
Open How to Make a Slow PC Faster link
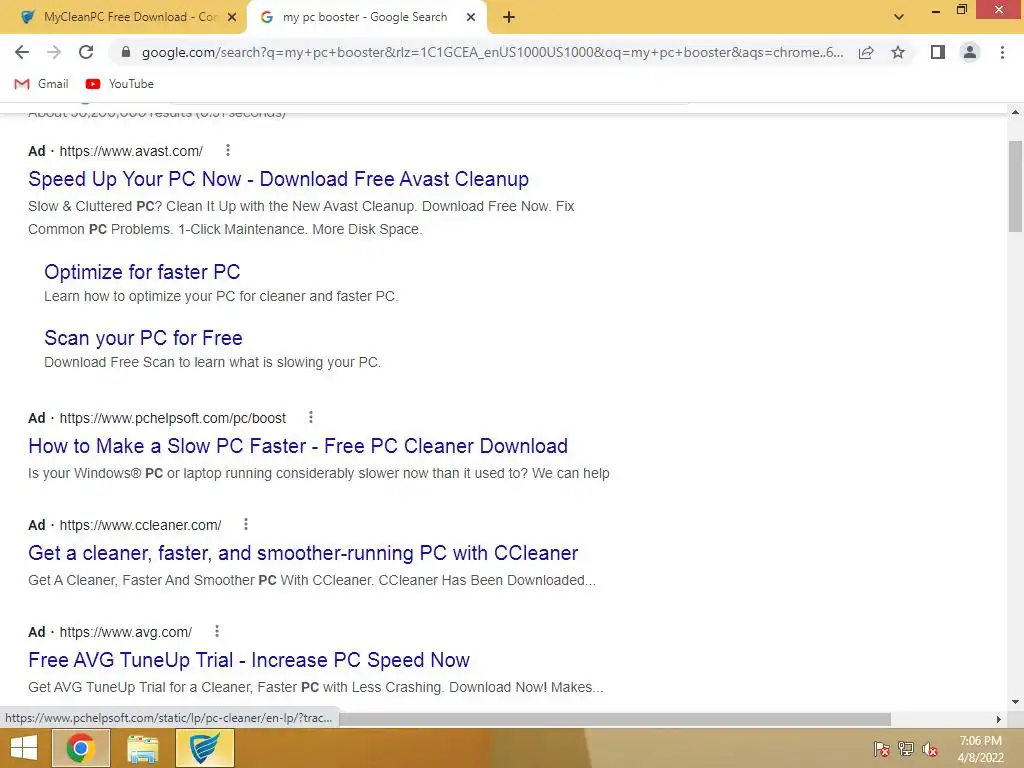tap(298, 446)
